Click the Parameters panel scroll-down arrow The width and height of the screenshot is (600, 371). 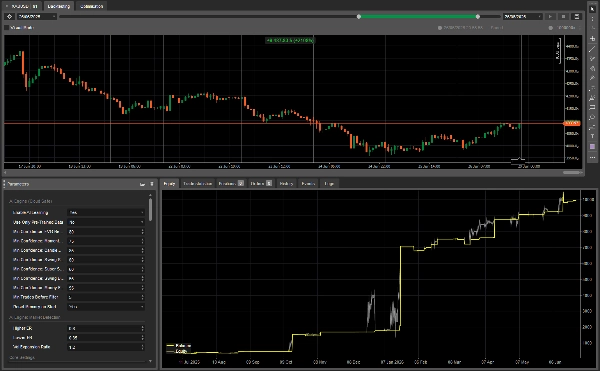pos(150,361)
